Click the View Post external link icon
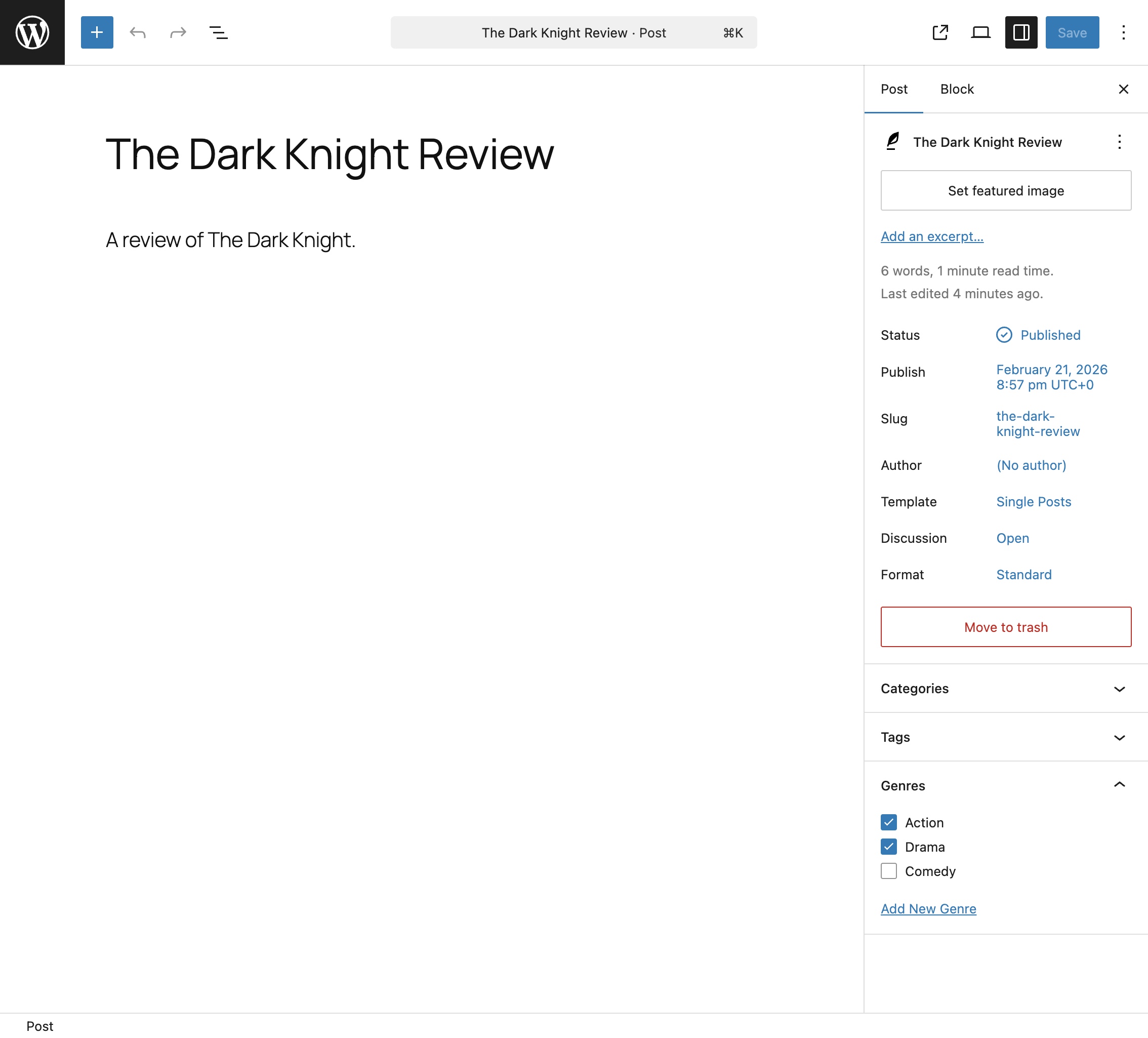Screen dimensions: 1148x1038 click(940, 32)
